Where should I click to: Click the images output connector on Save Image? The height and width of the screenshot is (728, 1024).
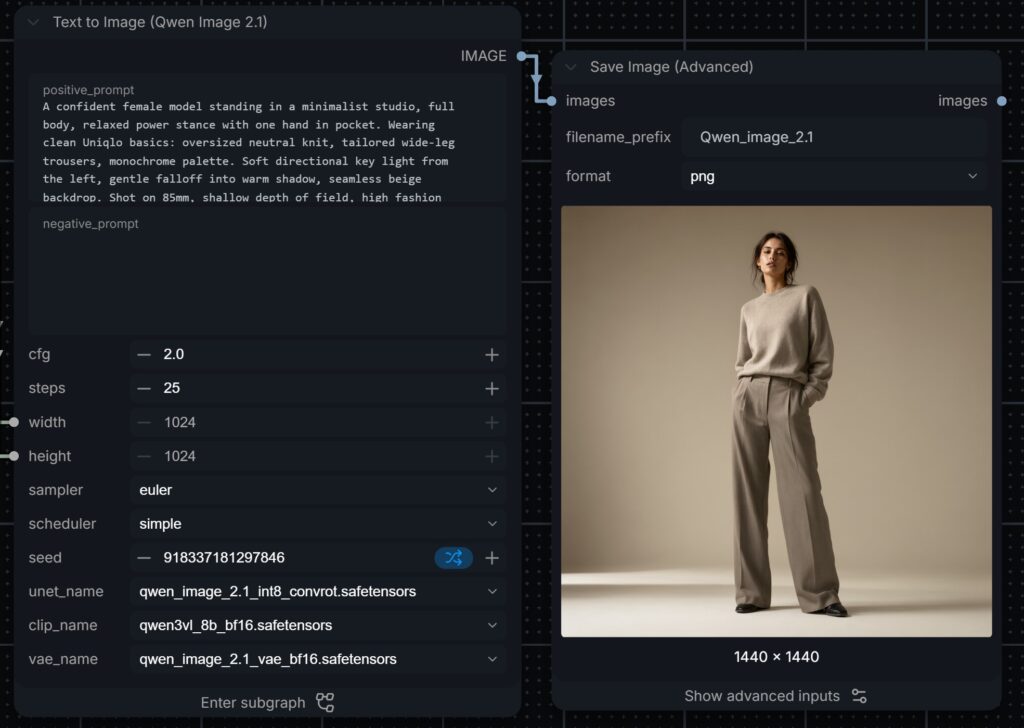(1002, 101)
